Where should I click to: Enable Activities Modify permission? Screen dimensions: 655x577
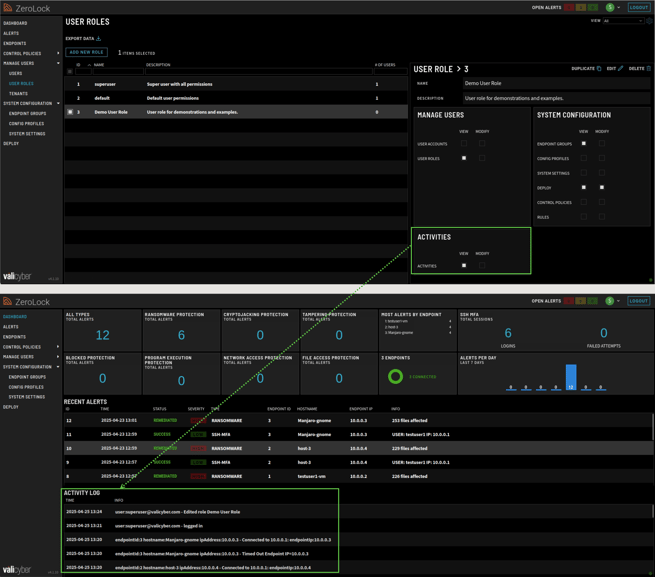tap(482, 265)
